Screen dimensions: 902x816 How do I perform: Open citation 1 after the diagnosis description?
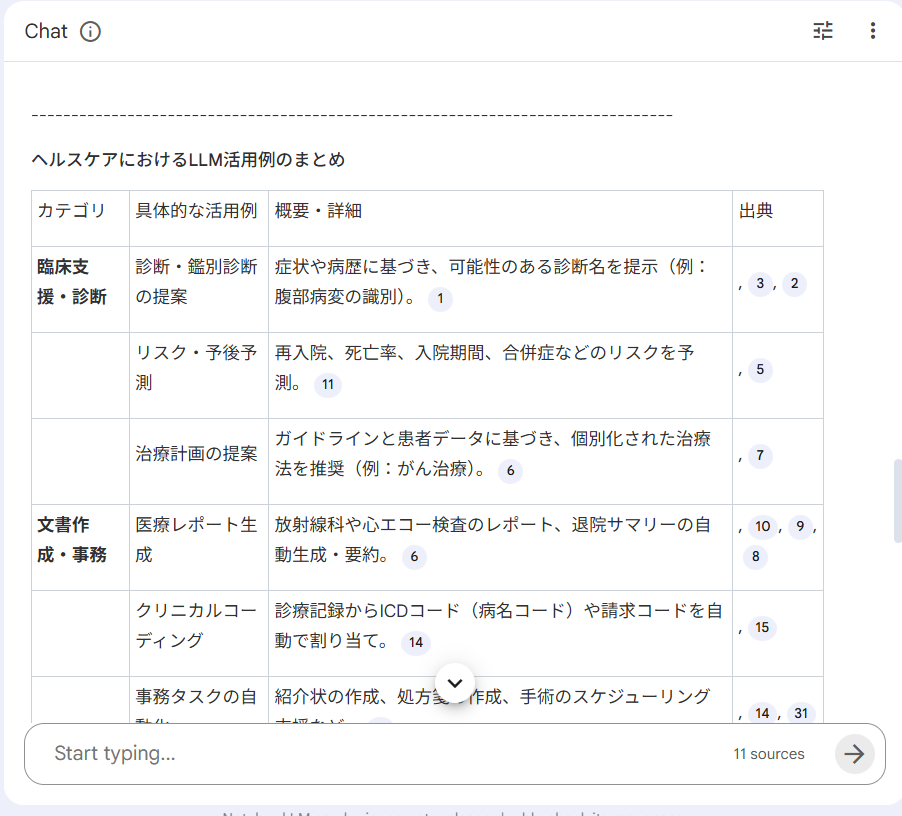pos(439,298)
